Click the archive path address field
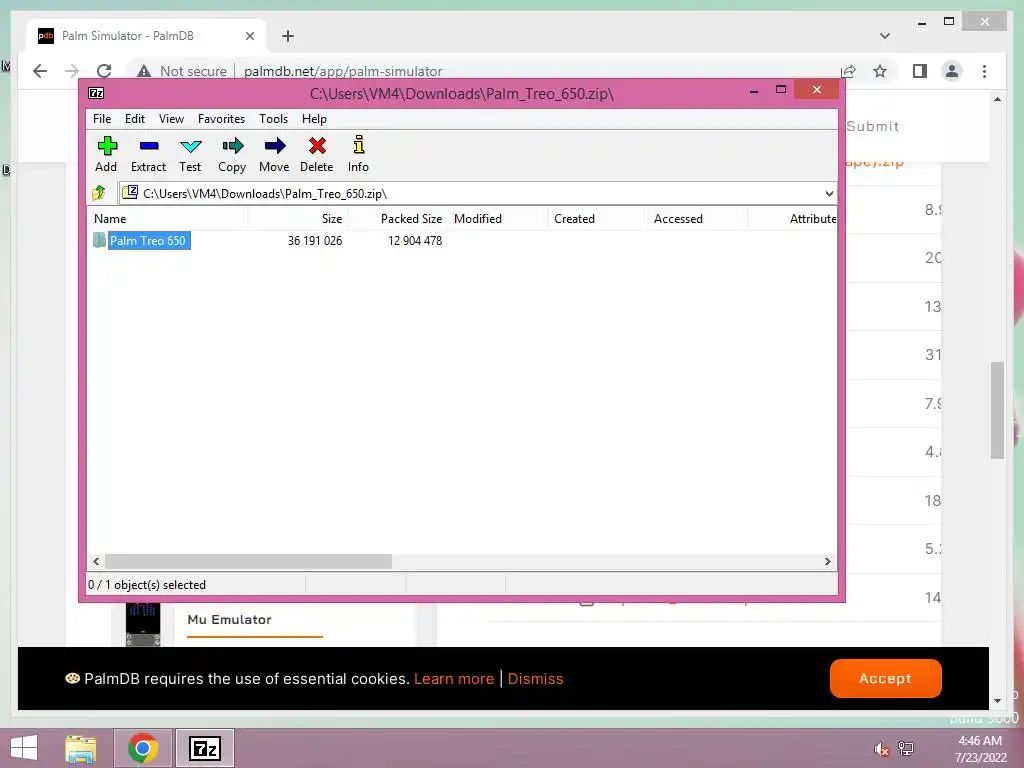 470,193
